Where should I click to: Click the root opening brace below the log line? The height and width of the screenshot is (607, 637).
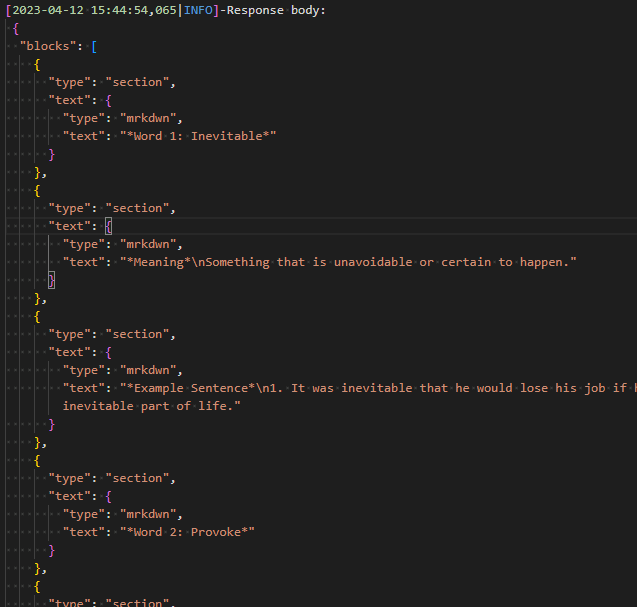coord(15,29)
